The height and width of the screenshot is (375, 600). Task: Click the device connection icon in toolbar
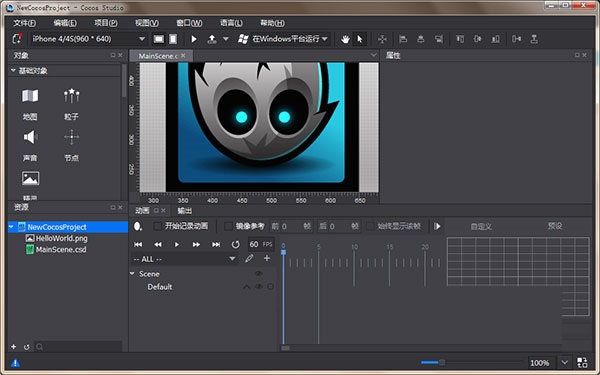[x=17, y=39]
